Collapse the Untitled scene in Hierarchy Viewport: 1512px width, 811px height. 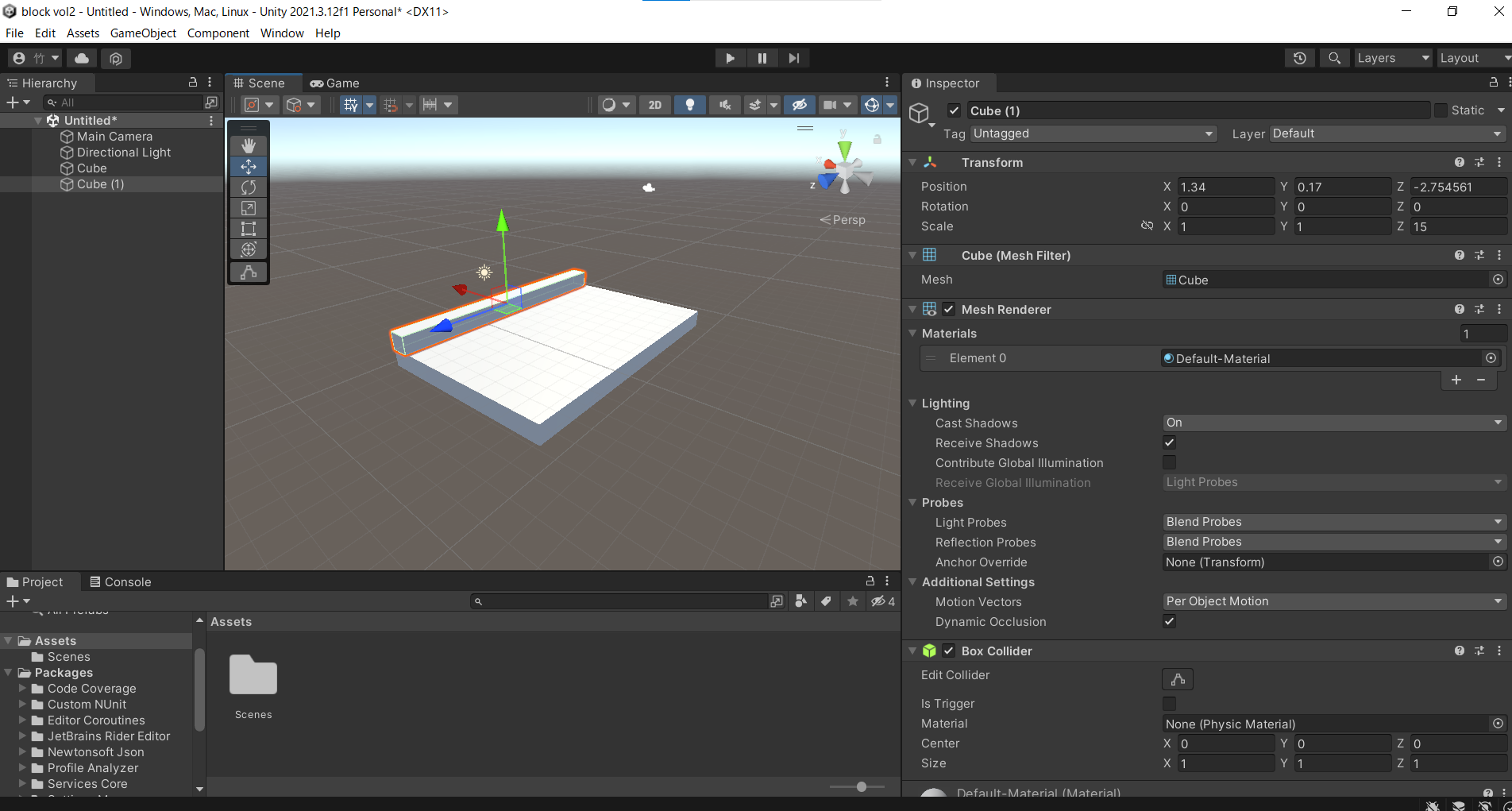pos(38,120)
